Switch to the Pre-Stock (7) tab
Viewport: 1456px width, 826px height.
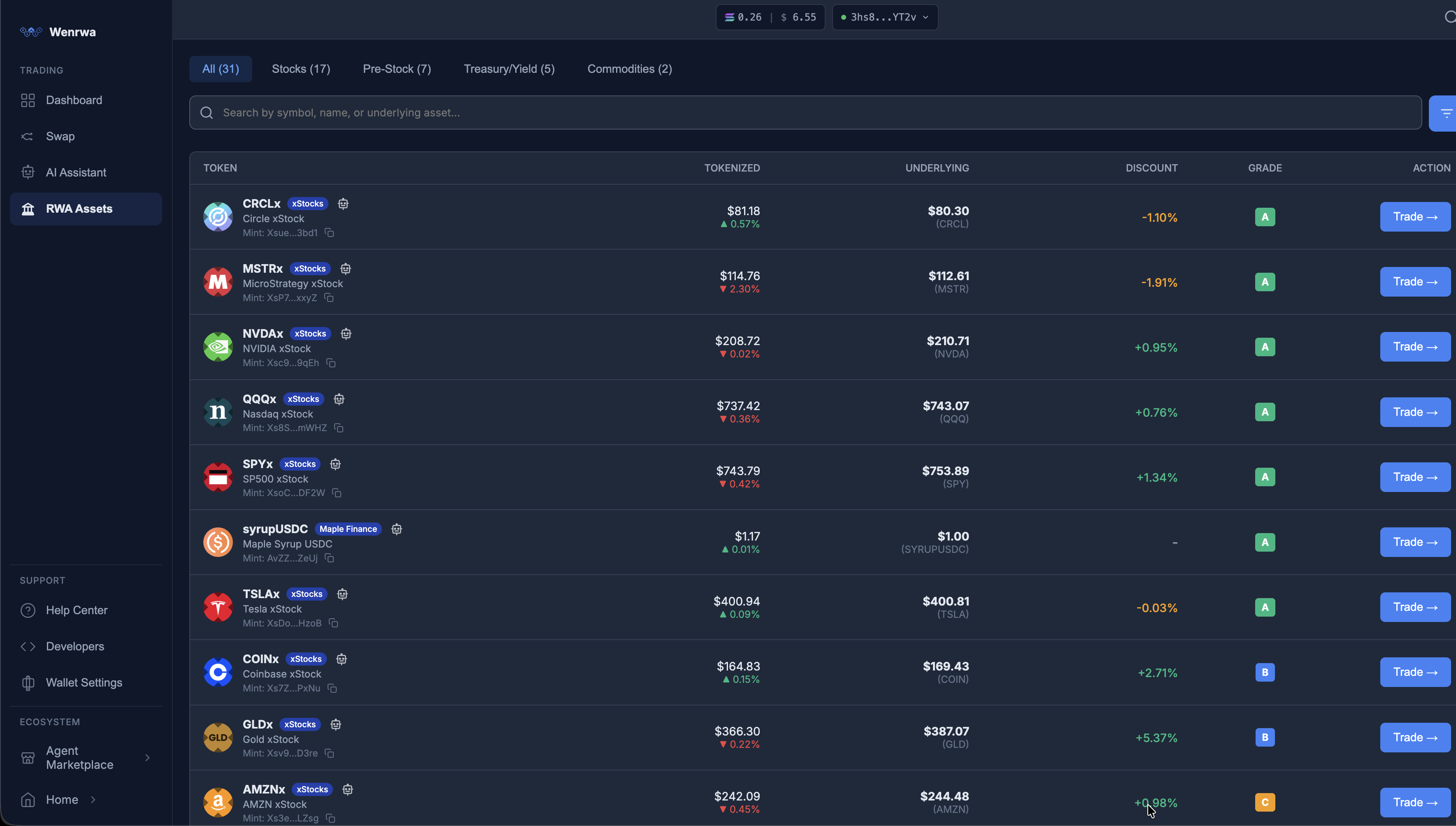[397, 69]
